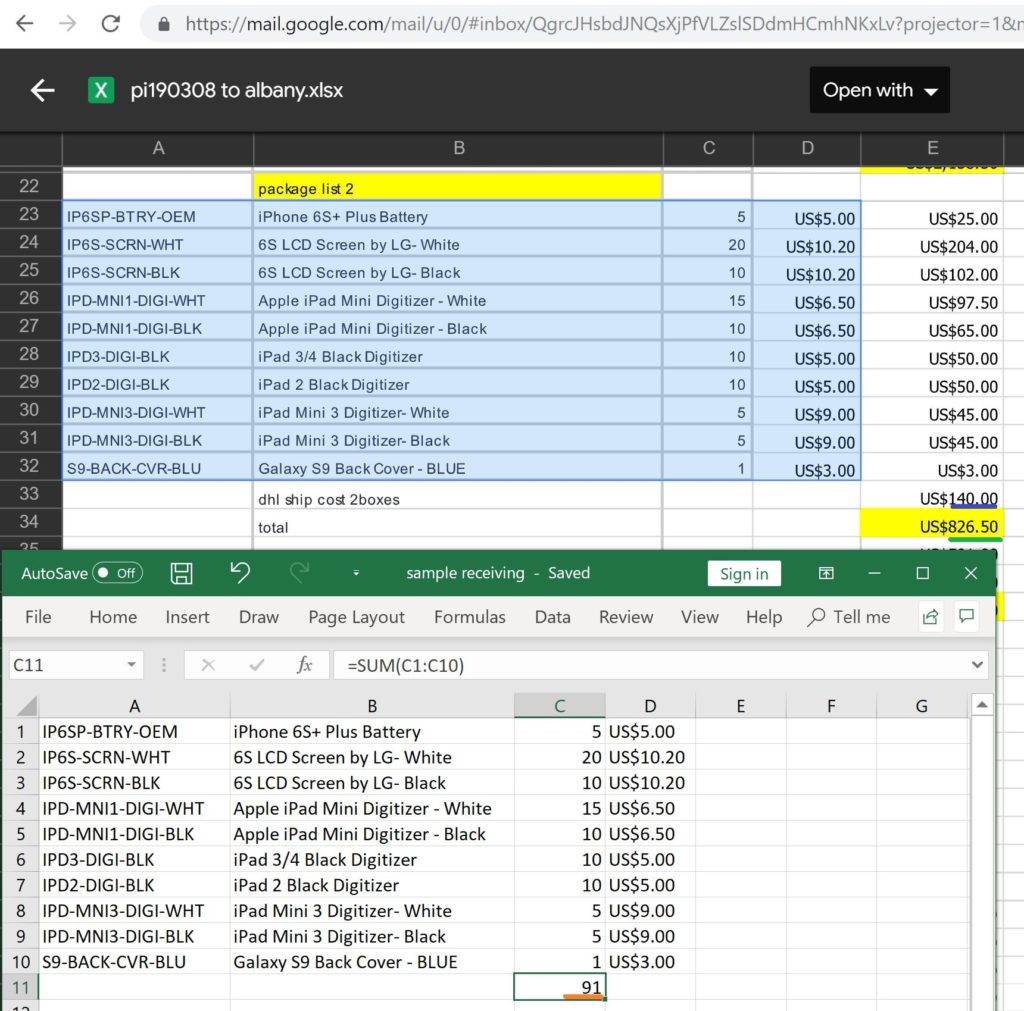Open the Help tab
Viewport: 1024px width, 1011px height.
[x=763, y=617]
